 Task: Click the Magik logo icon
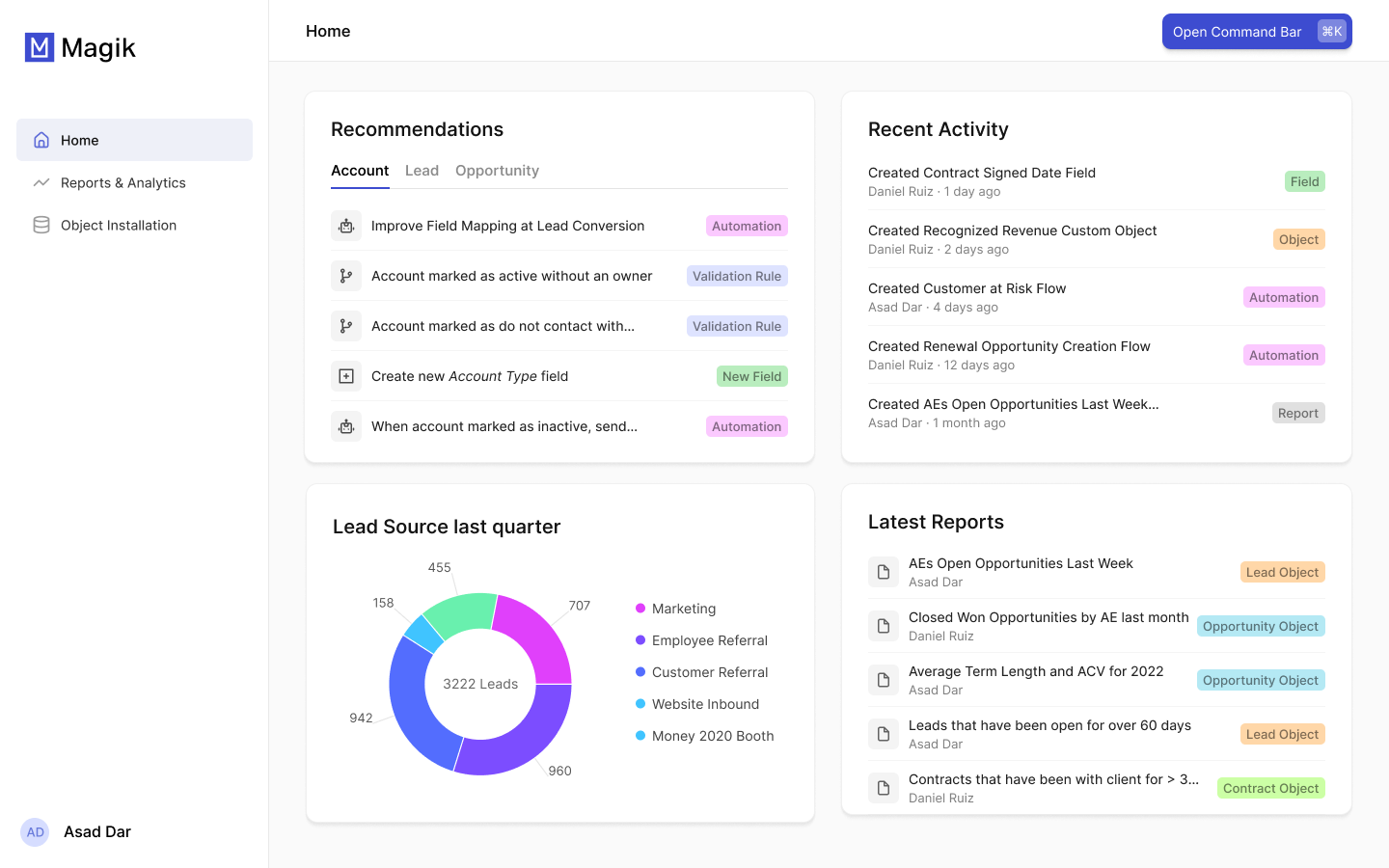tap(40, 47)
